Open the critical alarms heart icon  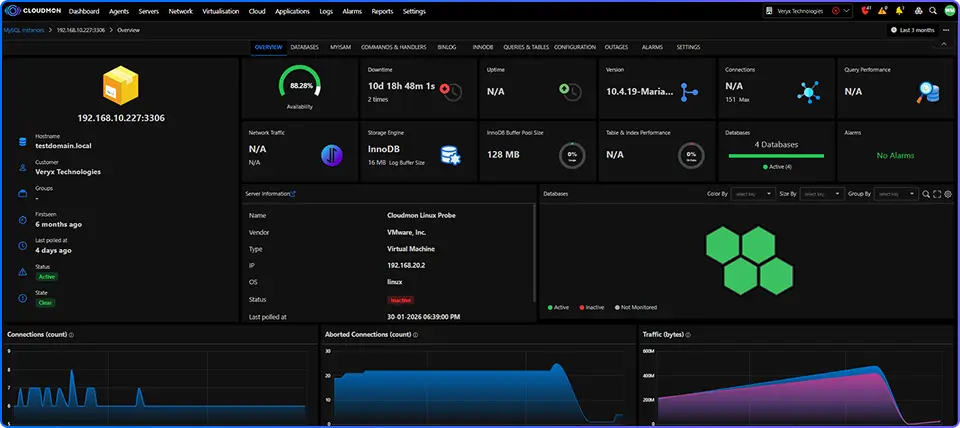pos(866,10)
